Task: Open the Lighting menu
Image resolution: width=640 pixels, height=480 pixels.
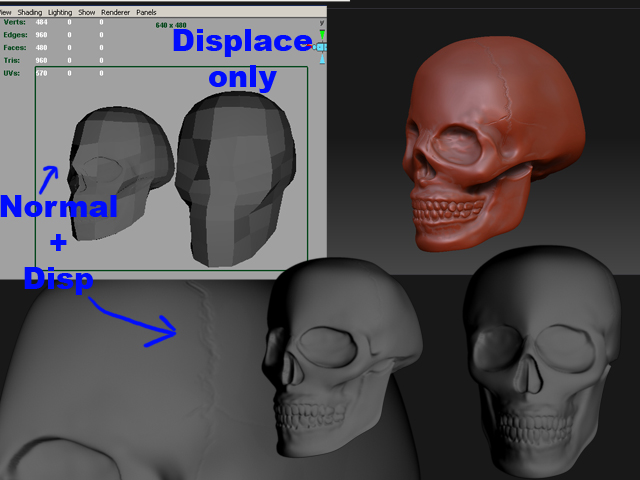Action: [x=60, y=12]
